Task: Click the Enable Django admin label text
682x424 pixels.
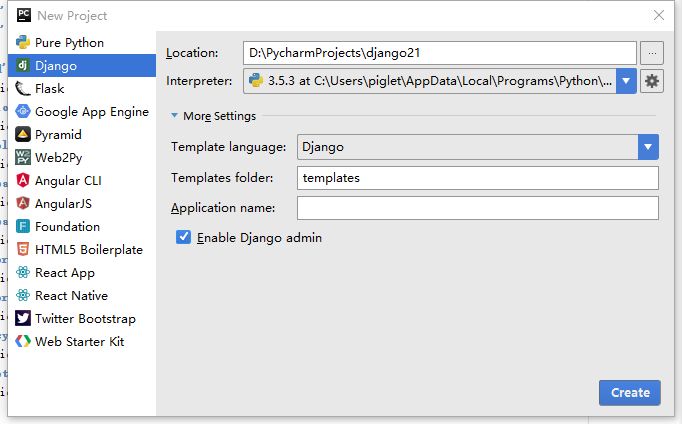Action: 259,238
